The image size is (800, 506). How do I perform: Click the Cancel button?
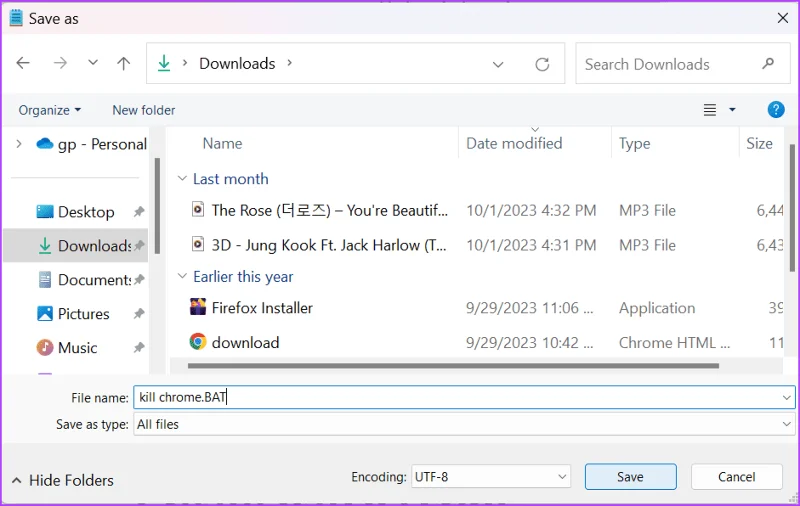(737, 476)
